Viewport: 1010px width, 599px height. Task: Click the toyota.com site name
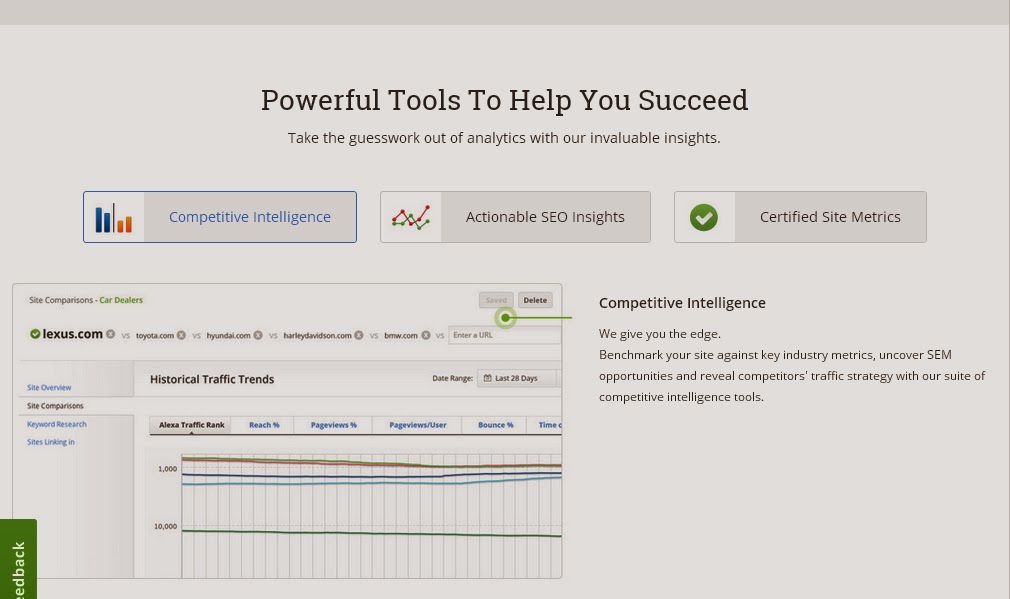point(155,336)
